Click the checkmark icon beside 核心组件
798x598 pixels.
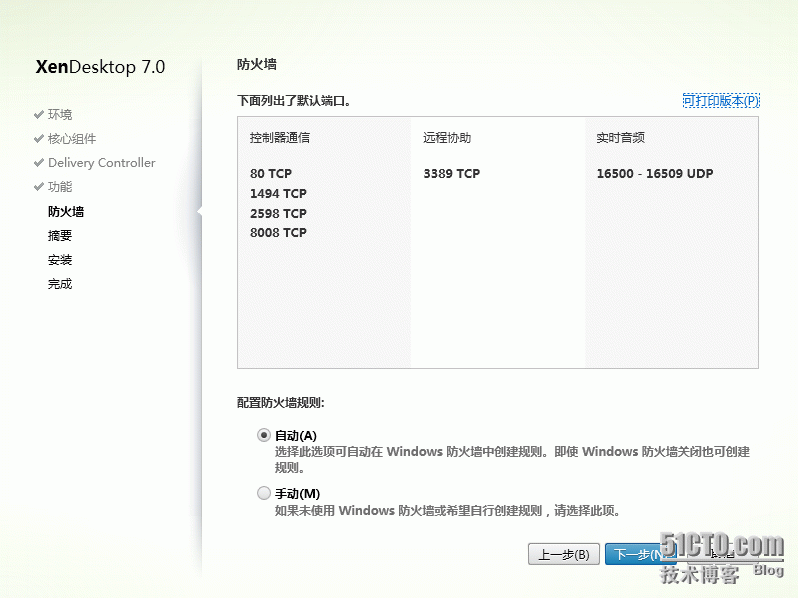pyautogui.click(x=39, y=138)
